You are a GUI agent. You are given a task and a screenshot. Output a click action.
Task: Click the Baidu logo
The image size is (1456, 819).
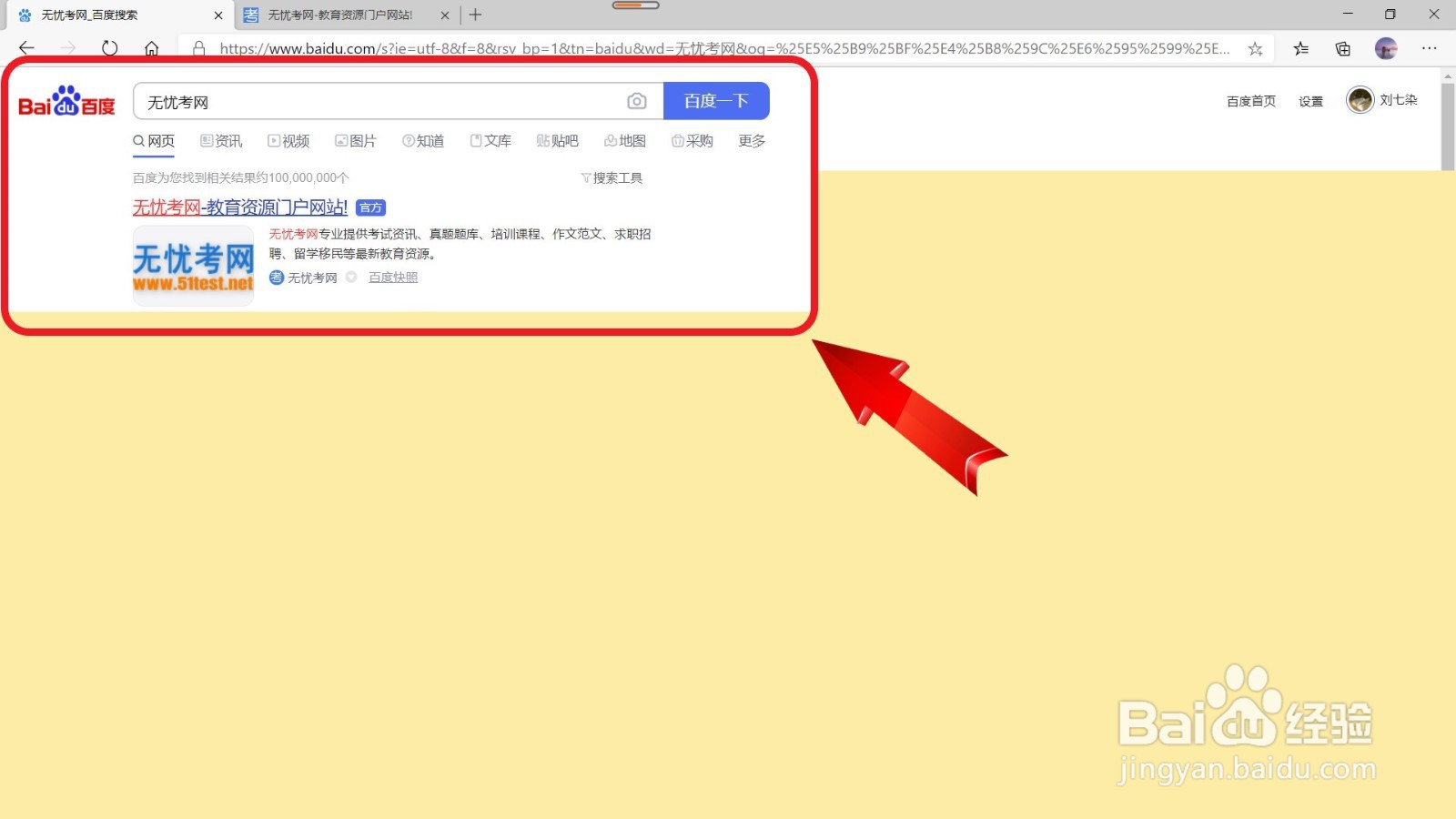tap(66, 101)
